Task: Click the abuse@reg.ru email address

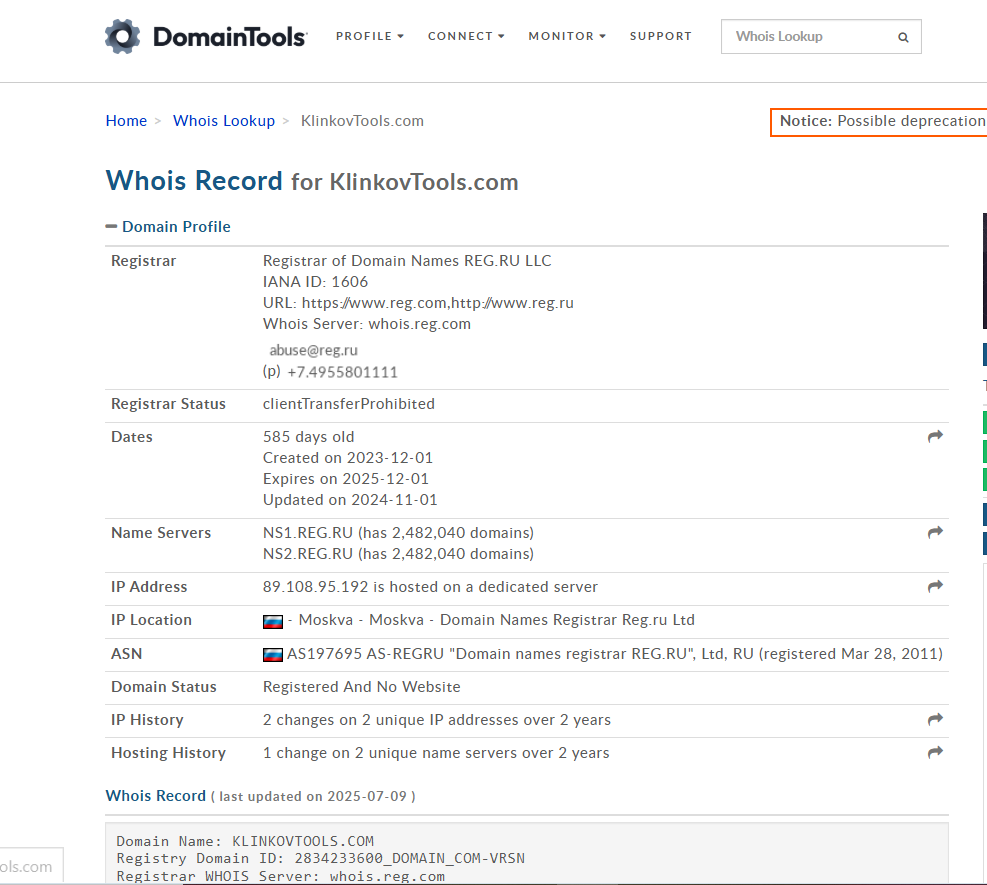Action: (313, 350)
